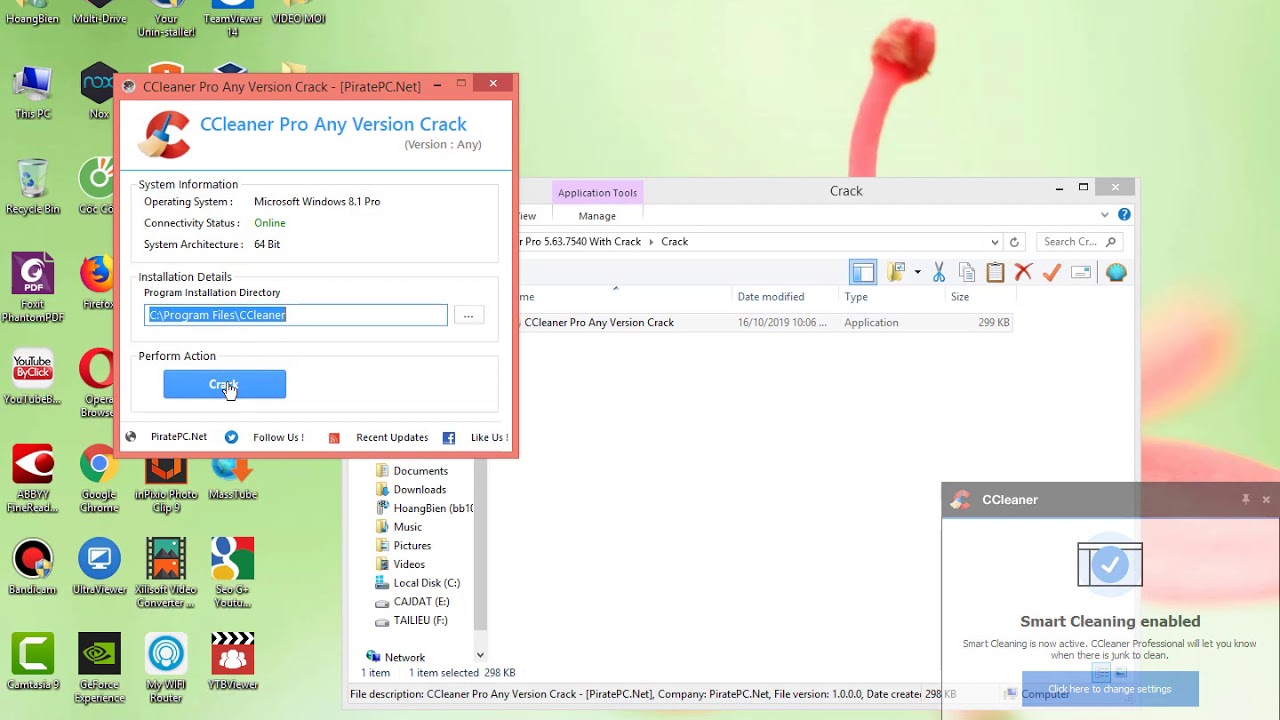Open the Recent Updates feed link
This screenshot has height=720, width=1280.
[392, 437]
